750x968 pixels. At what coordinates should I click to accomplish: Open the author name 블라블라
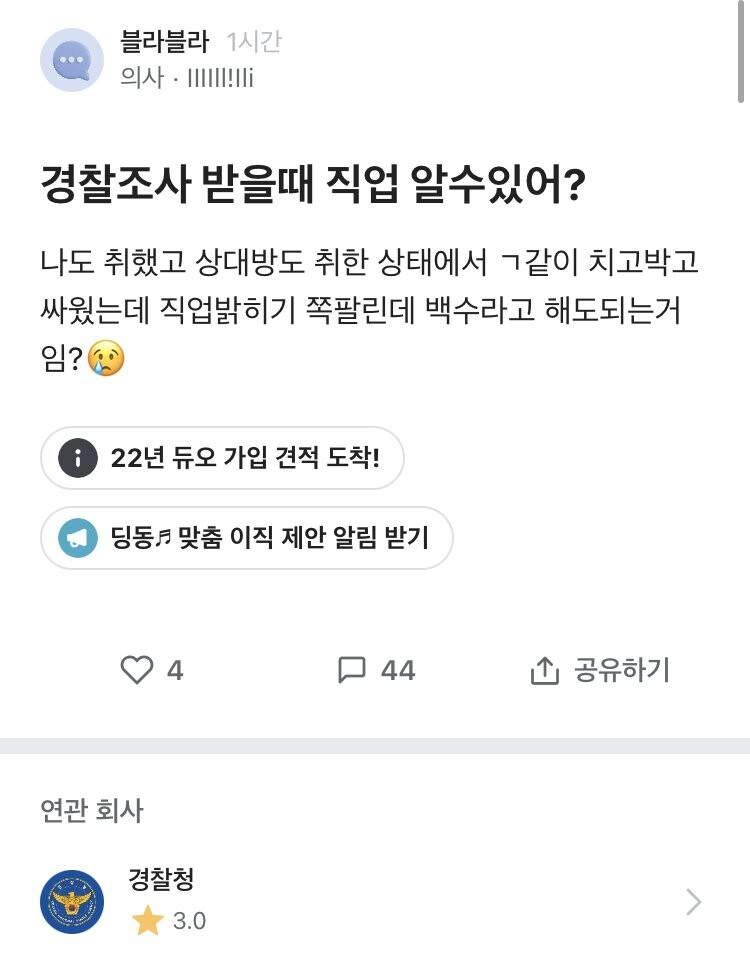point(164,42)
